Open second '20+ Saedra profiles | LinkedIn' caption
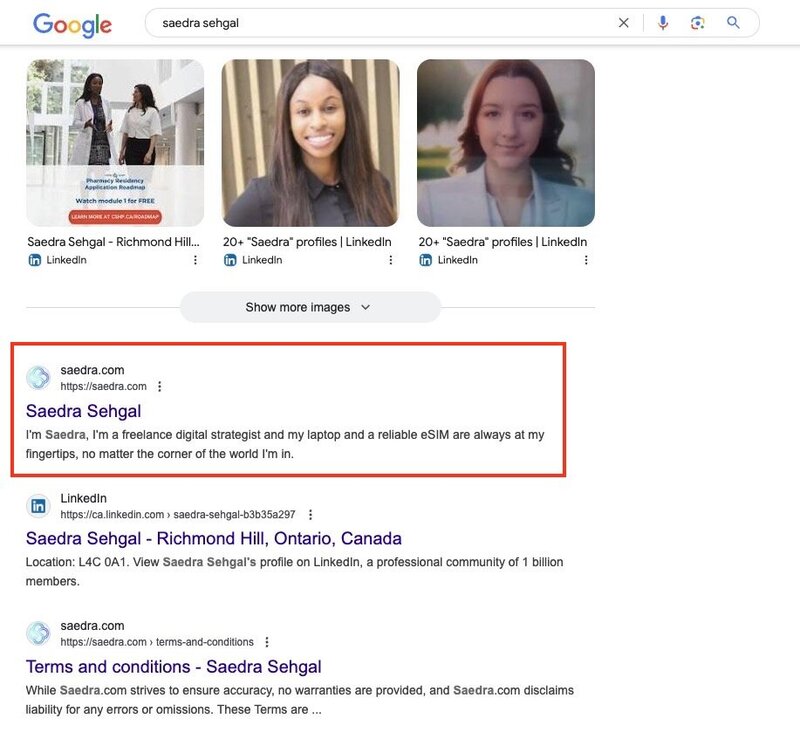Screen dimensions: 800x732 [x=307, y=242]
